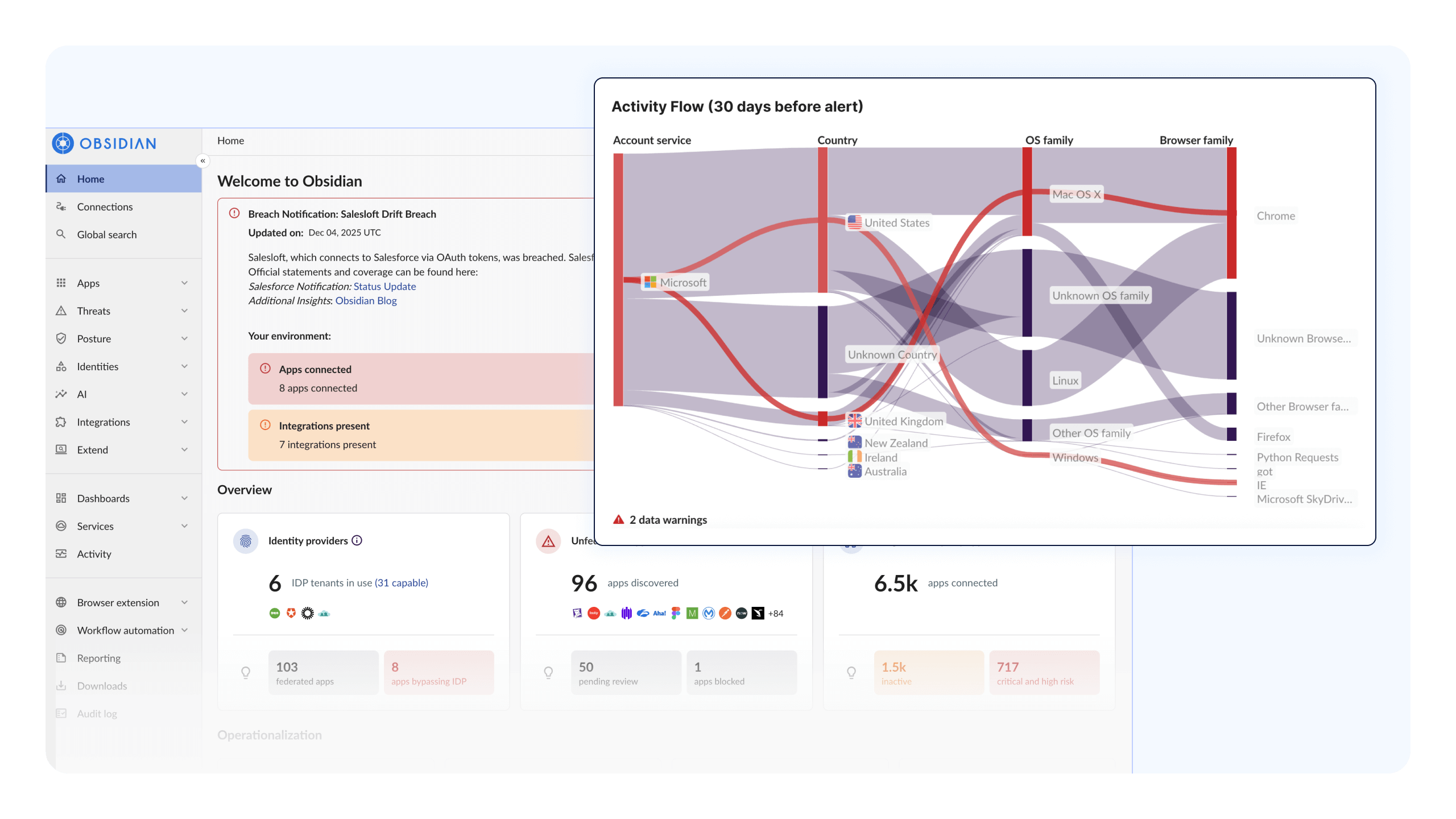The image size is (1456, 819).
Task: Open the Reporting sidebar item
Action: (98, 658)
